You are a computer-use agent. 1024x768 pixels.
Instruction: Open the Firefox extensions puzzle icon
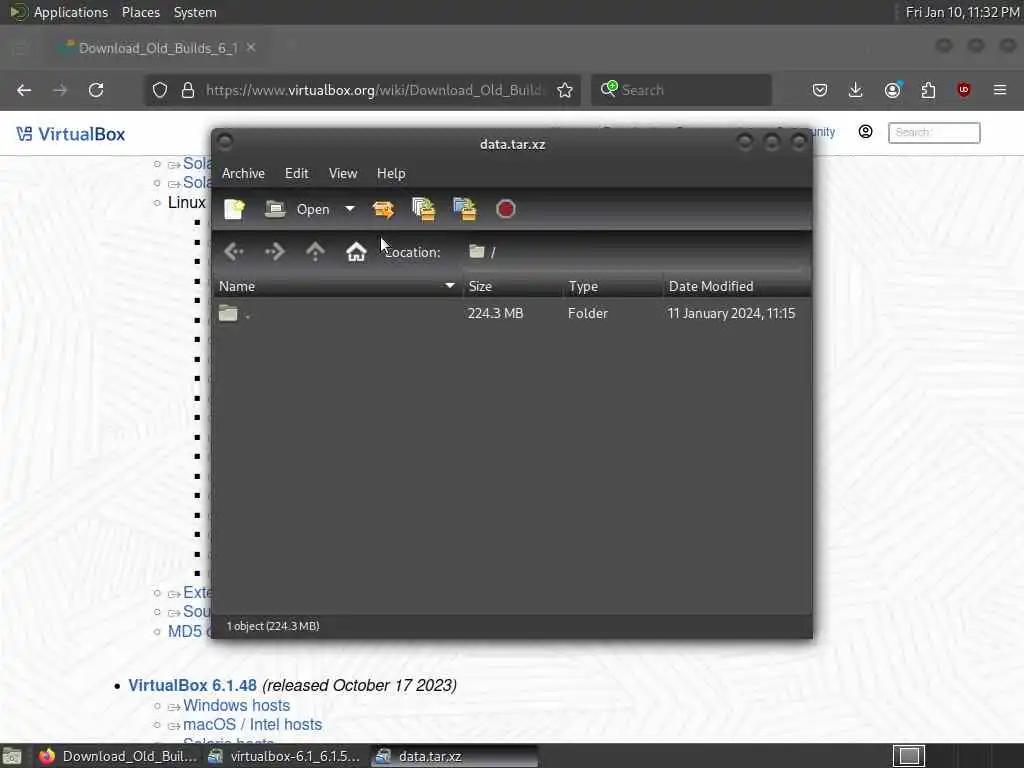928,90
